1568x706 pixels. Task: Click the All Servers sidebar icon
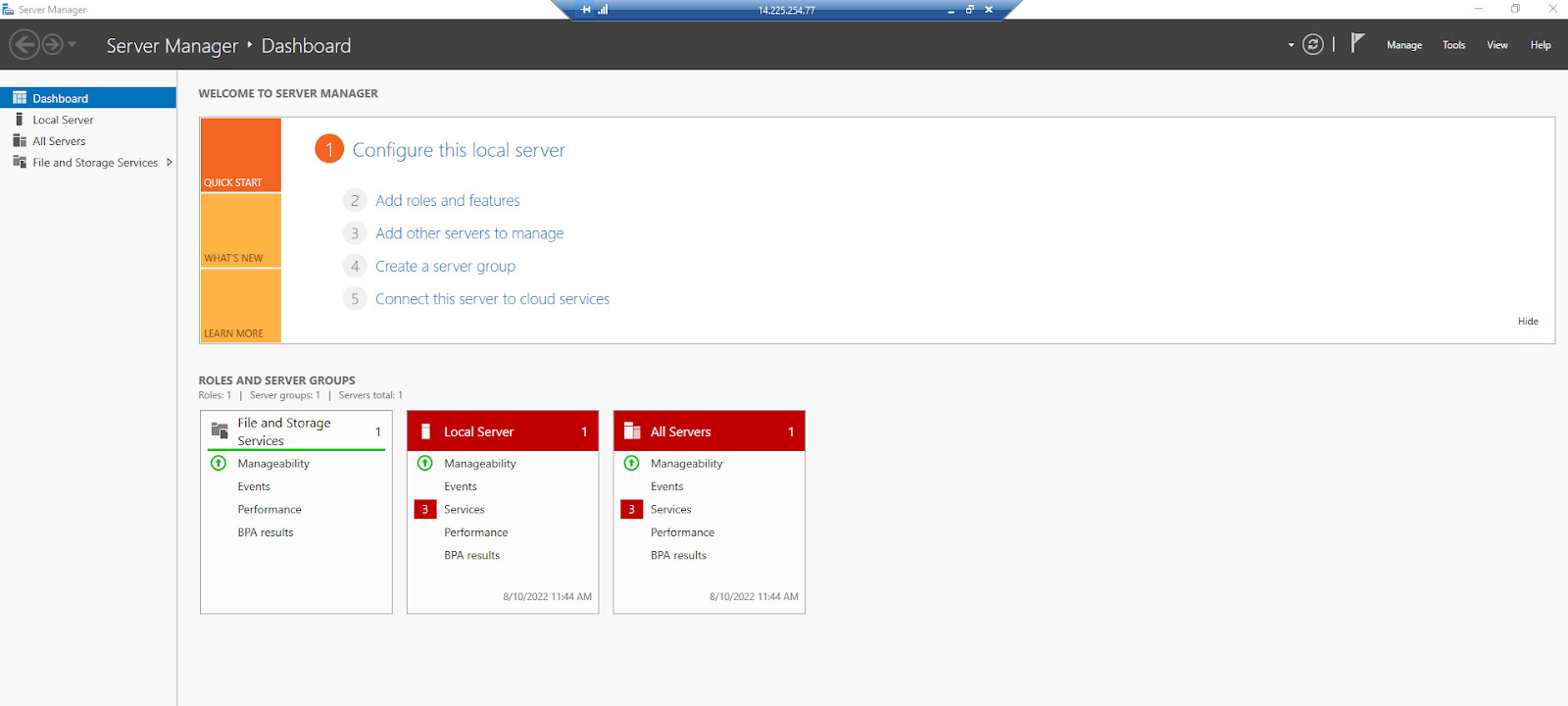(20, 140)
